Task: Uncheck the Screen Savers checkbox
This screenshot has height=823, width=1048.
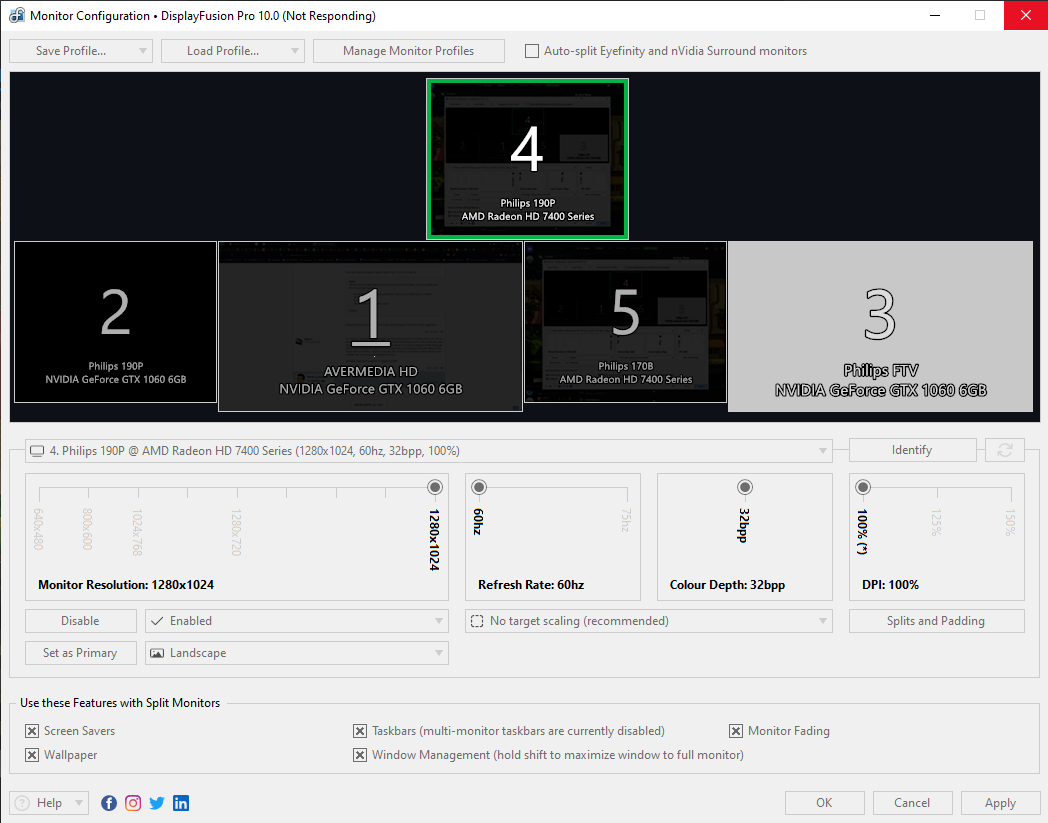Action: pos(32,731)
